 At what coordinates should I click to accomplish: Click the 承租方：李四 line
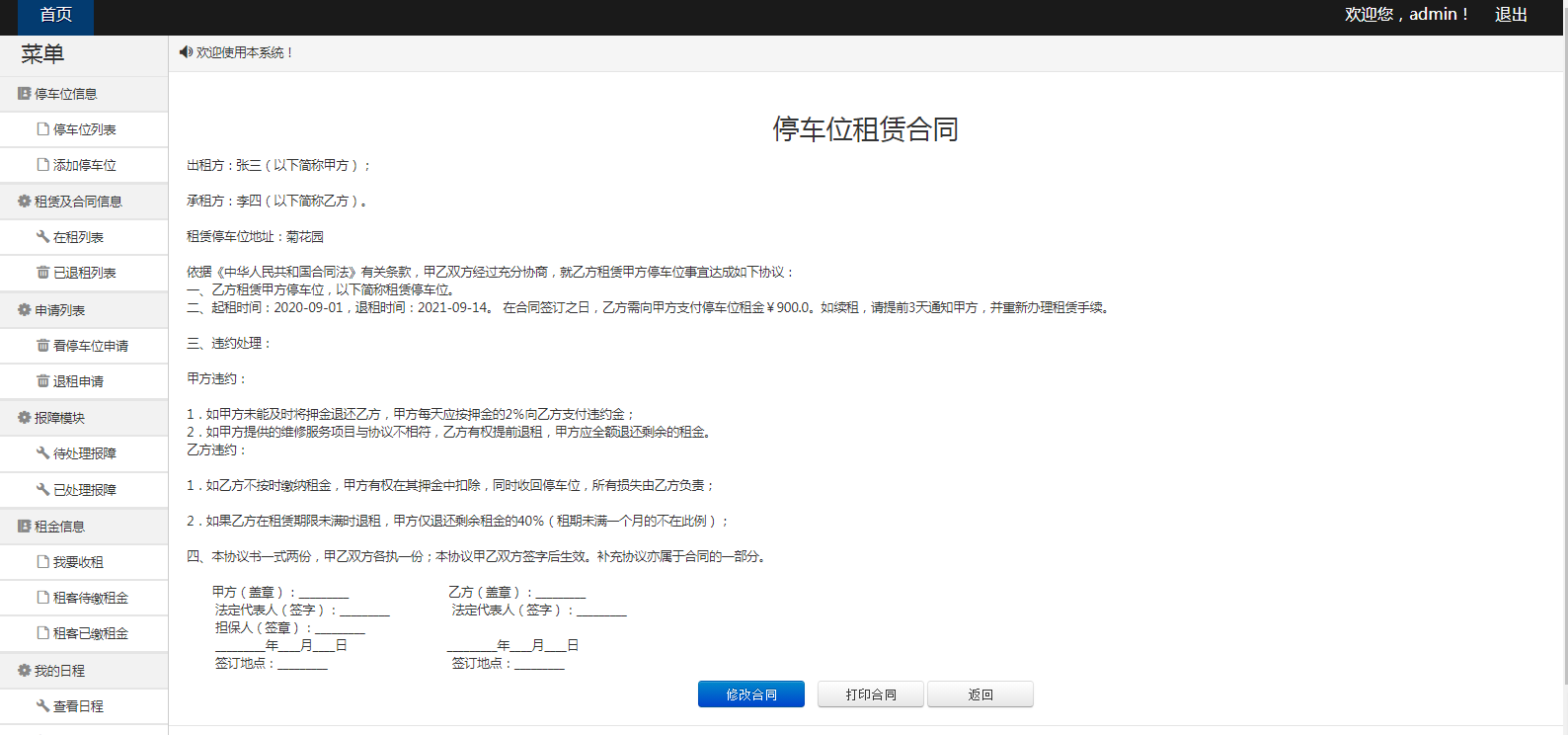point(277,202)
